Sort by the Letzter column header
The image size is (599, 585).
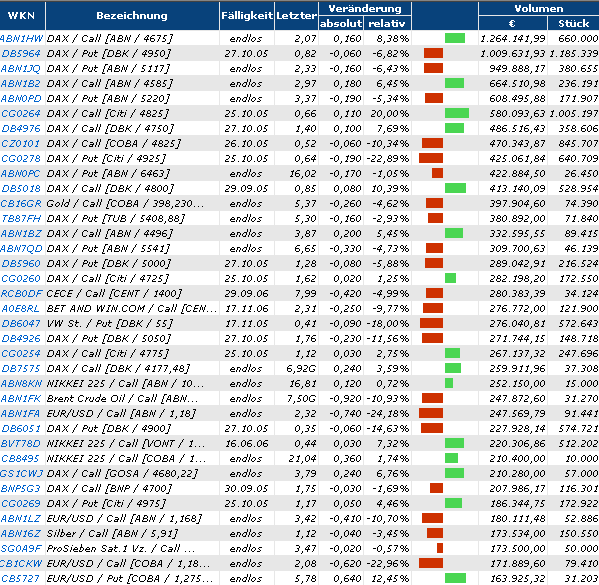(x=296, y=16)
